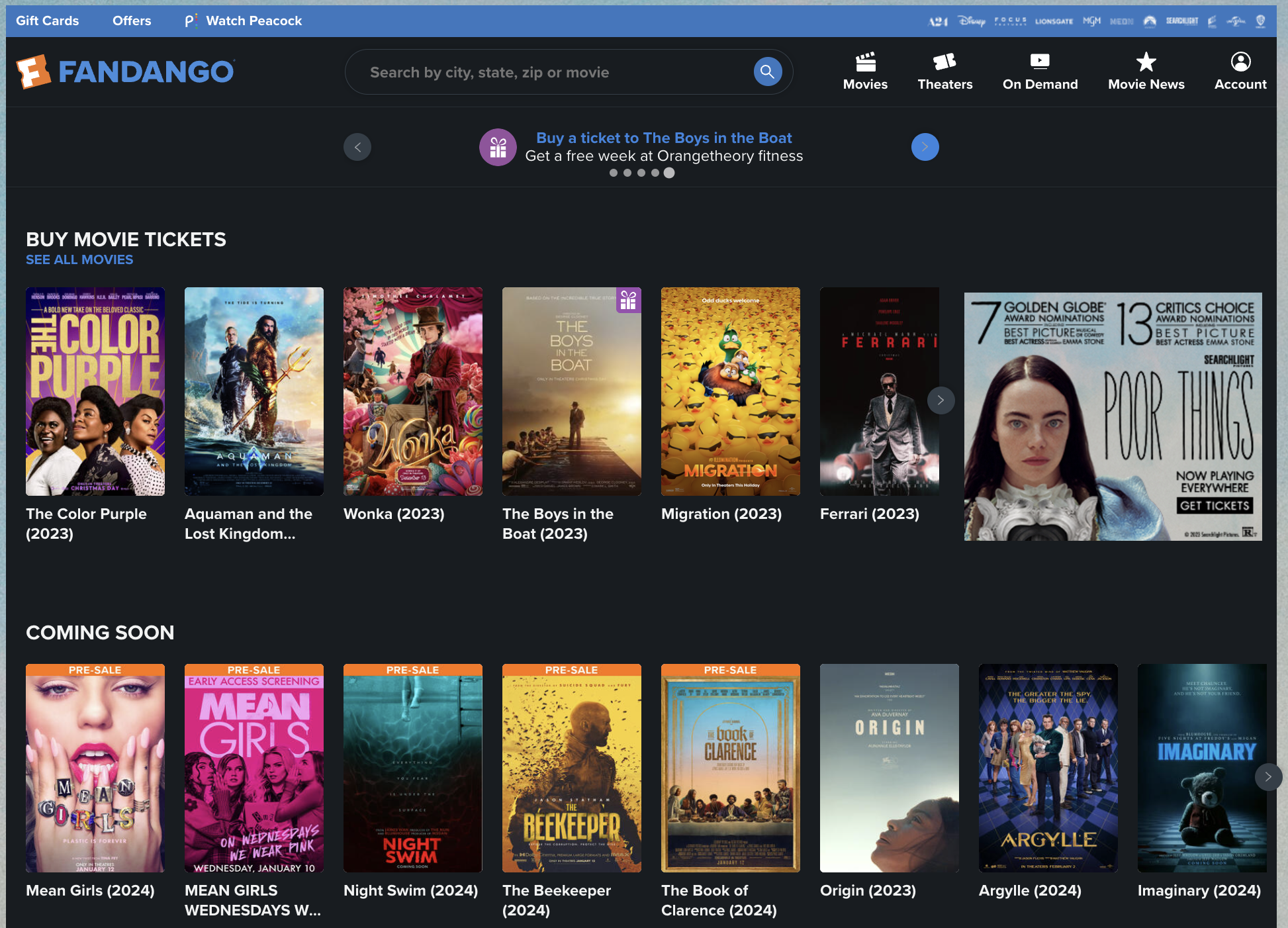Open the Universal globe logo
The image size is (1288, 928).
[1236, 21]
